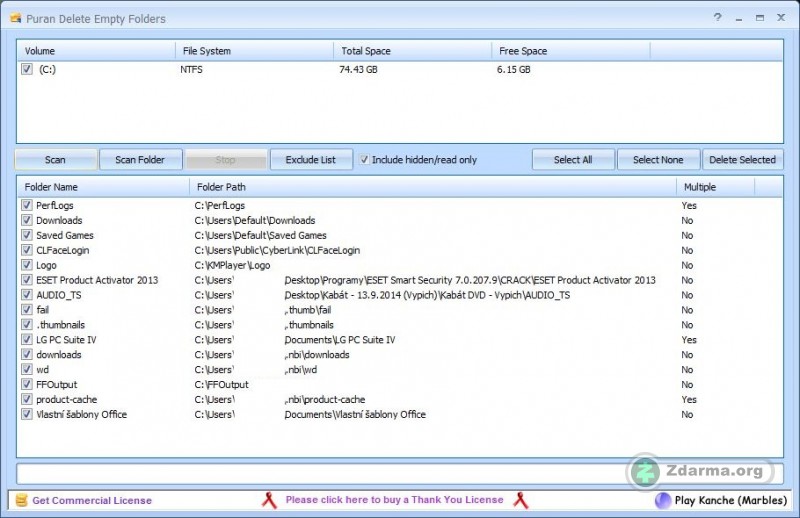Uncheck the Vlastní šablony Office checkbox
The width and height of the screenshot is (800, 518).
[x=27, y=414]
